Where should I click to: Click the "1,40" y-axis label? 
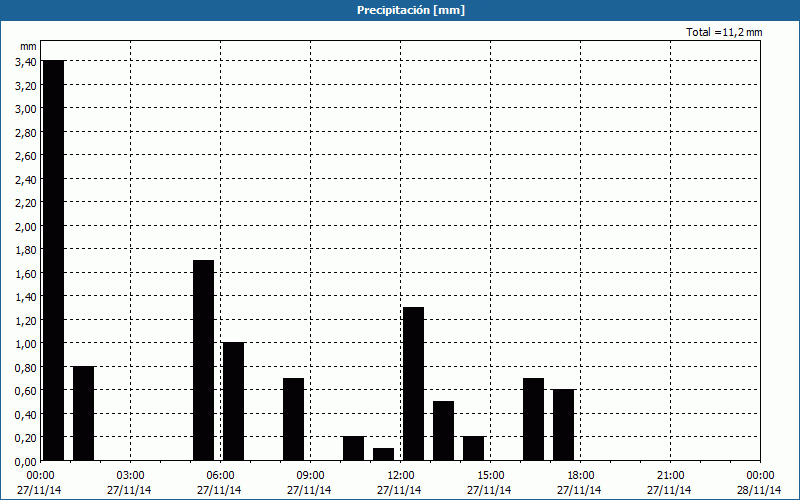(26, 296)
